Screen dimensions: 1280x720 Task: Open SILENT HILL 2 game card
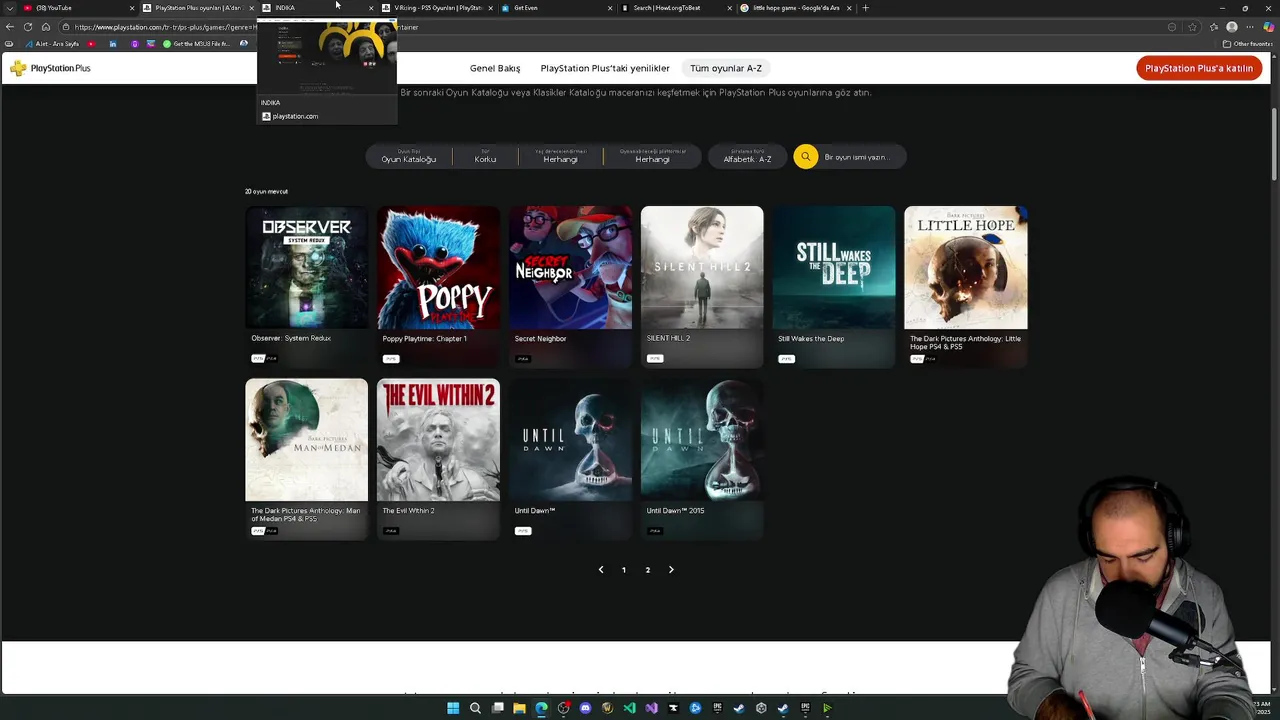[702, 287]
